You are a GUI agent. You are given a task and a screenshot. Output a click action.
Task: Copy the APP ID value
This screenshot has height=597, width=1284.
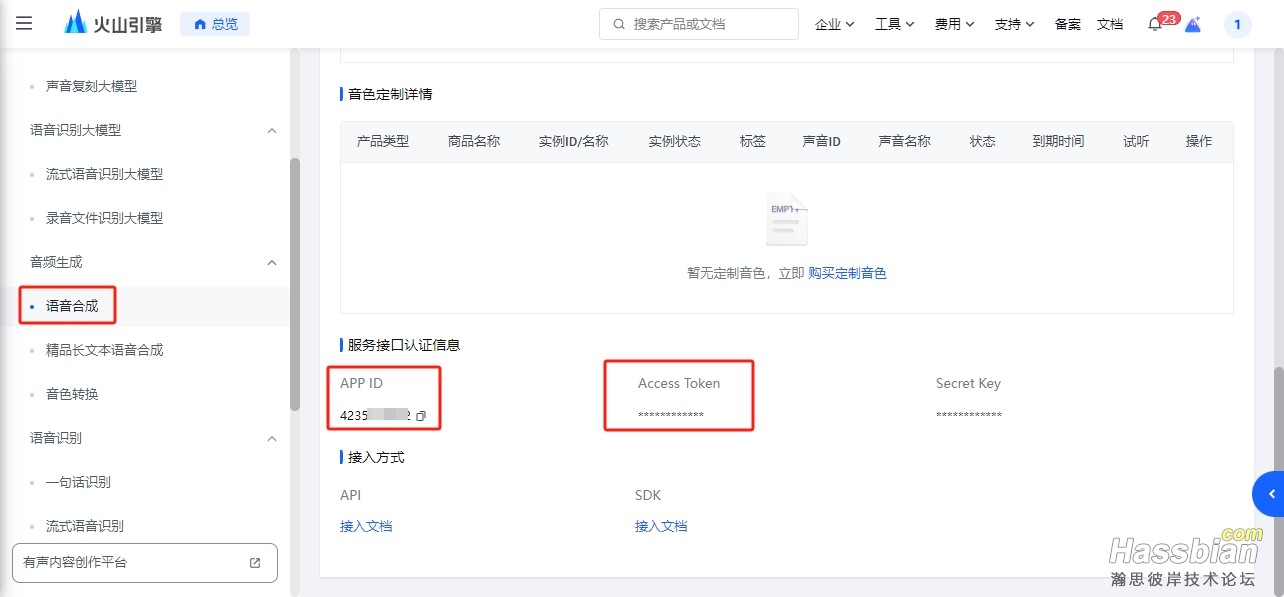click(x=421, y=416)
